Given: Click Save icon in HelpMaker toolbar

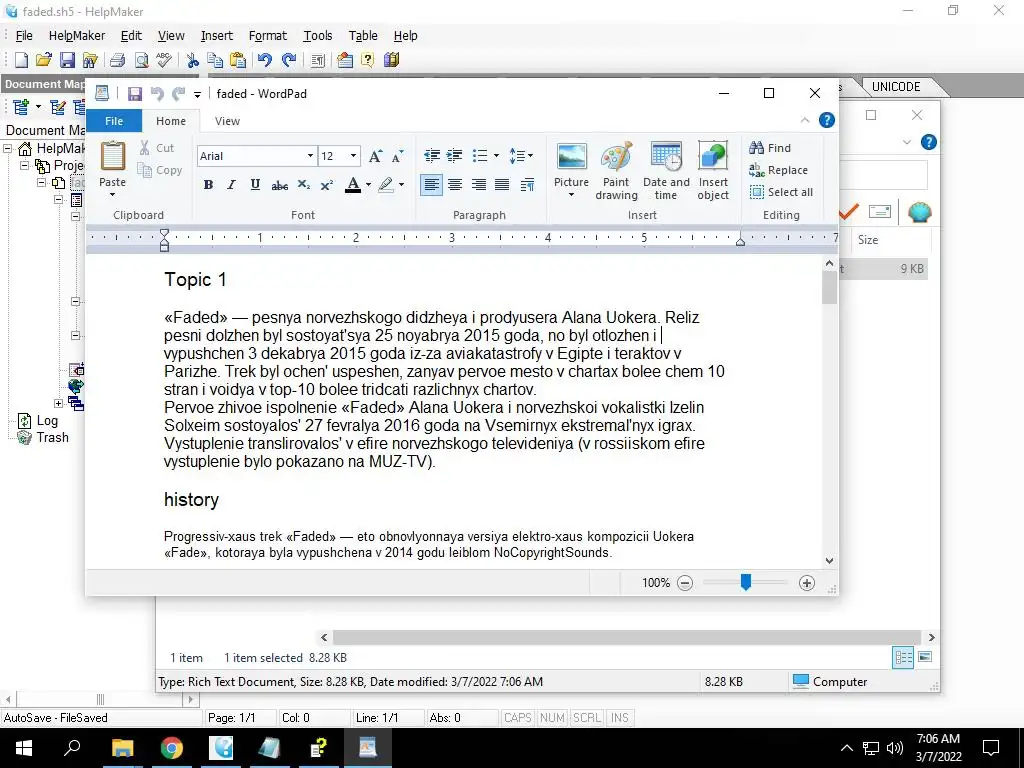Looking at the screenshot, I should pos(67,60).
